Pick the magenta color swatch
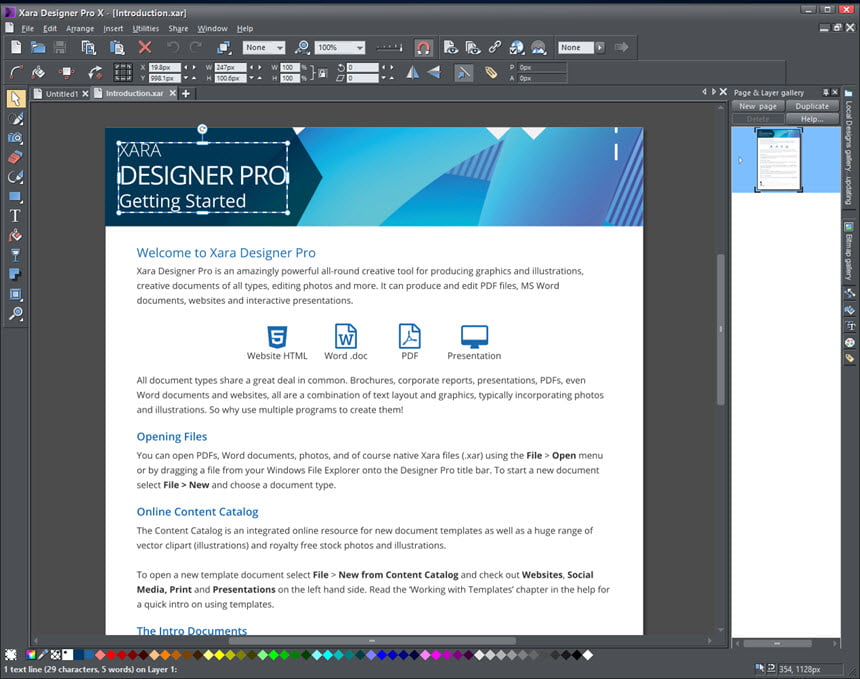Image resolution: width=860 pixels, height=679 pixels. (435, 654)
